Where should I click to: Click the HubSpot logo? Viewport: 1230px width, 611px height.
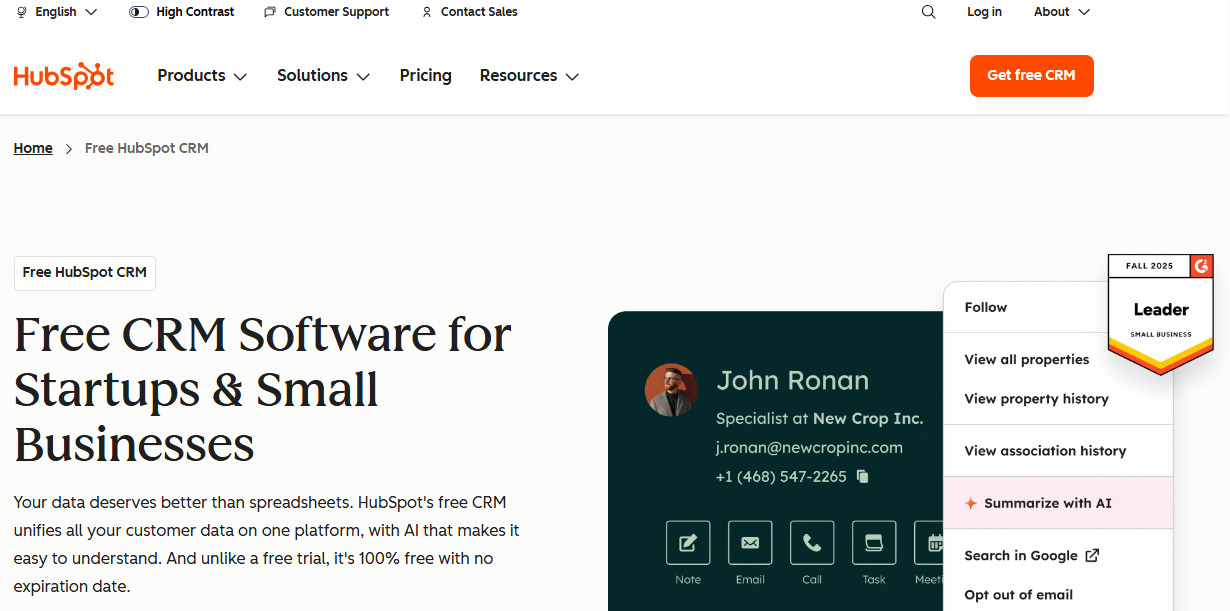(x=63, y=75)
